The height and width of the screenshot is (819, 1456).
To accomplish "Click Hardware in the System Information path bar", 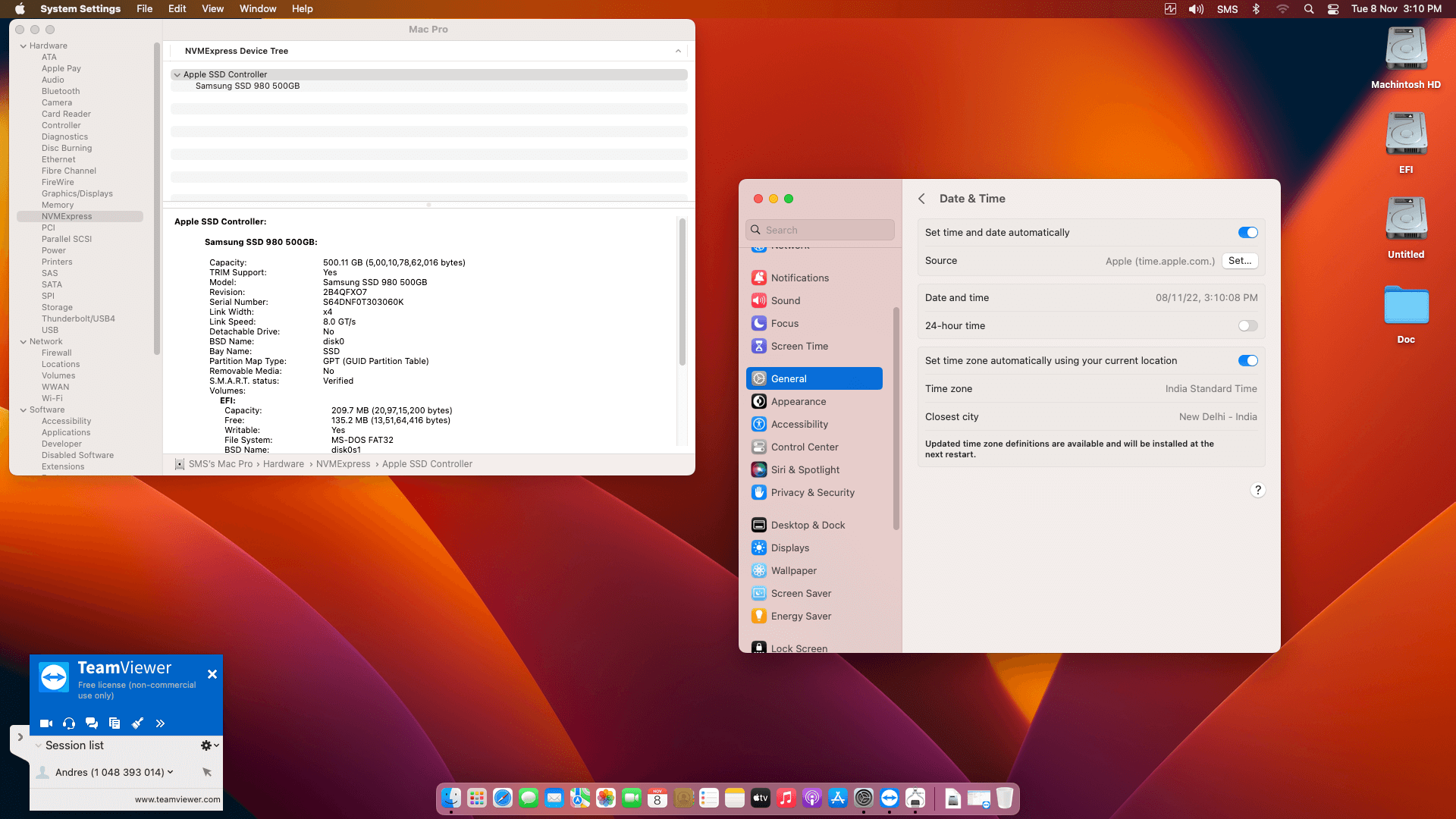I will coord(284,464).
